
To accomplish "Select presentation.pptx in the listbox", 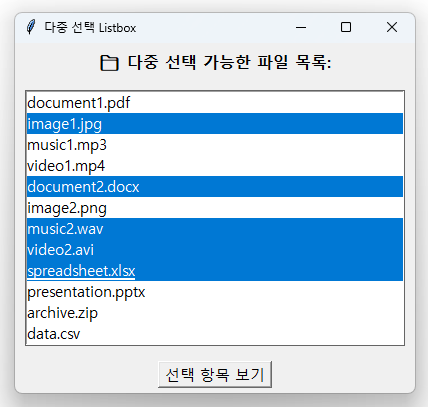I will [215, 292].
